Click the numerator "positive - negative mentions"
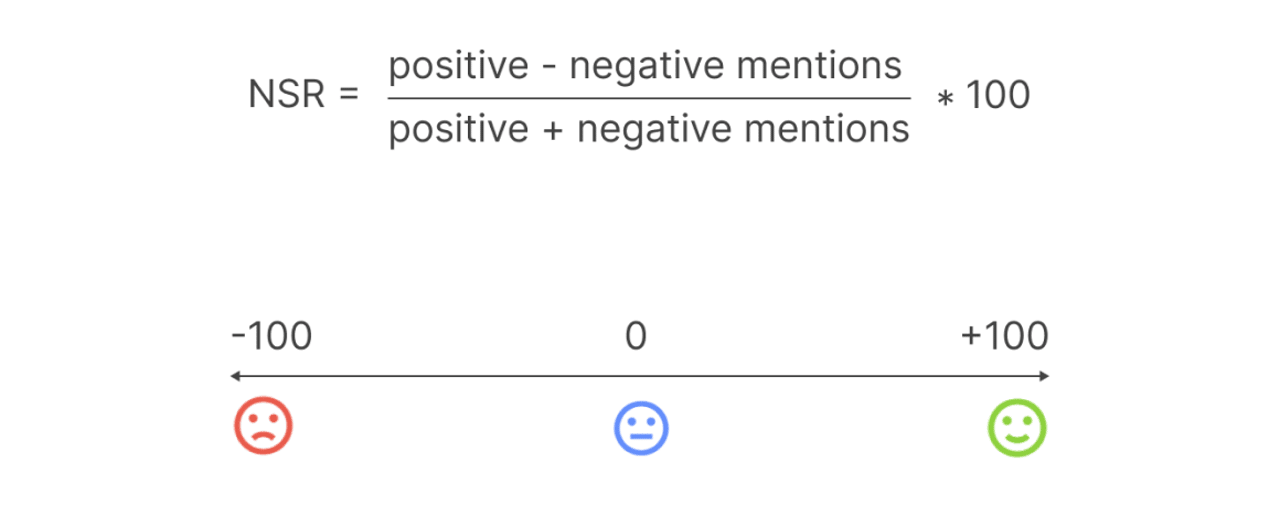Viewport: 1280px width, 505px height. click(x=645, y=67)
